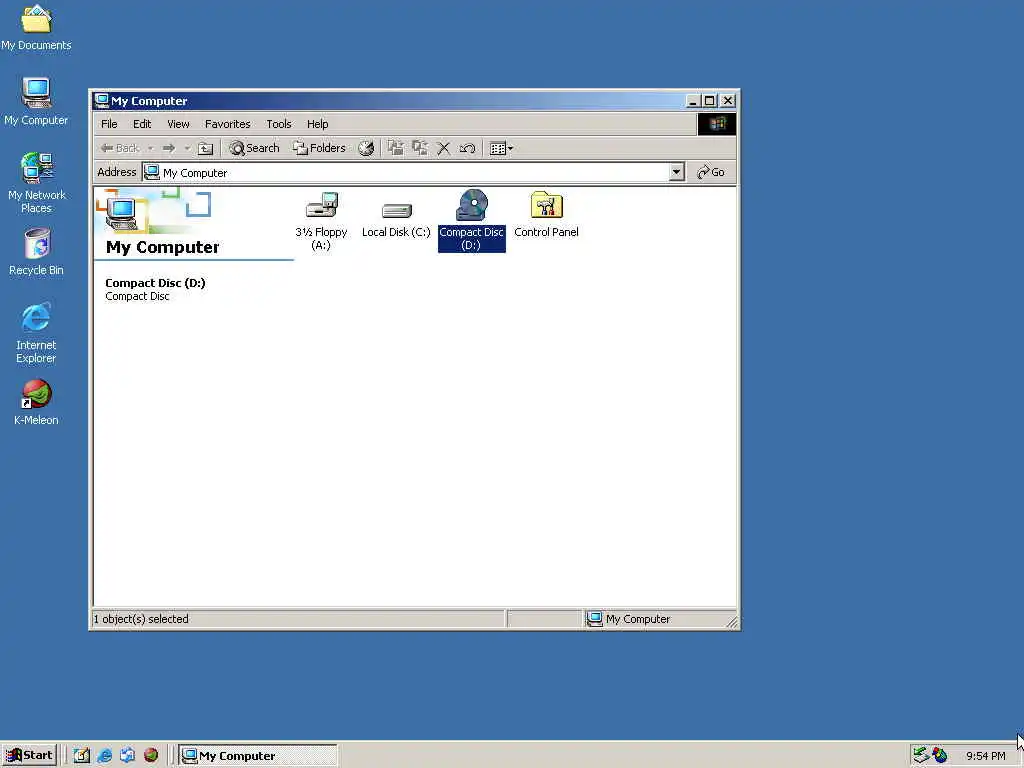The width and height of the screenshot is (1024, 768).
Task: Maximize the My Computer window
Action: pyautogui.click(x=710, y=101)
